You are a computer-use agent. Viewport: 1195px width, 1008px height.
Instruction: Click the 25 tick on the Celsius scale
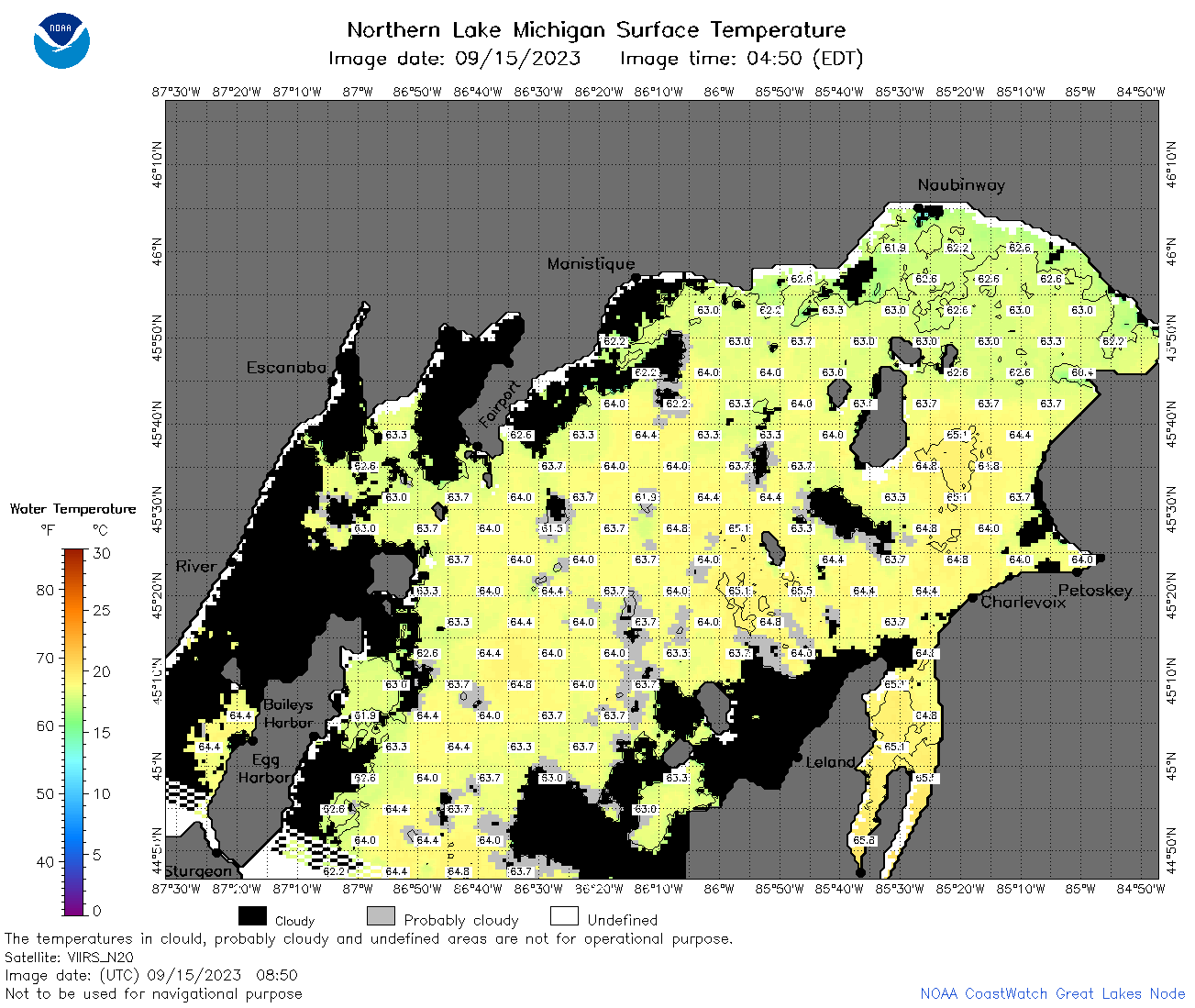tap(101, 611)
